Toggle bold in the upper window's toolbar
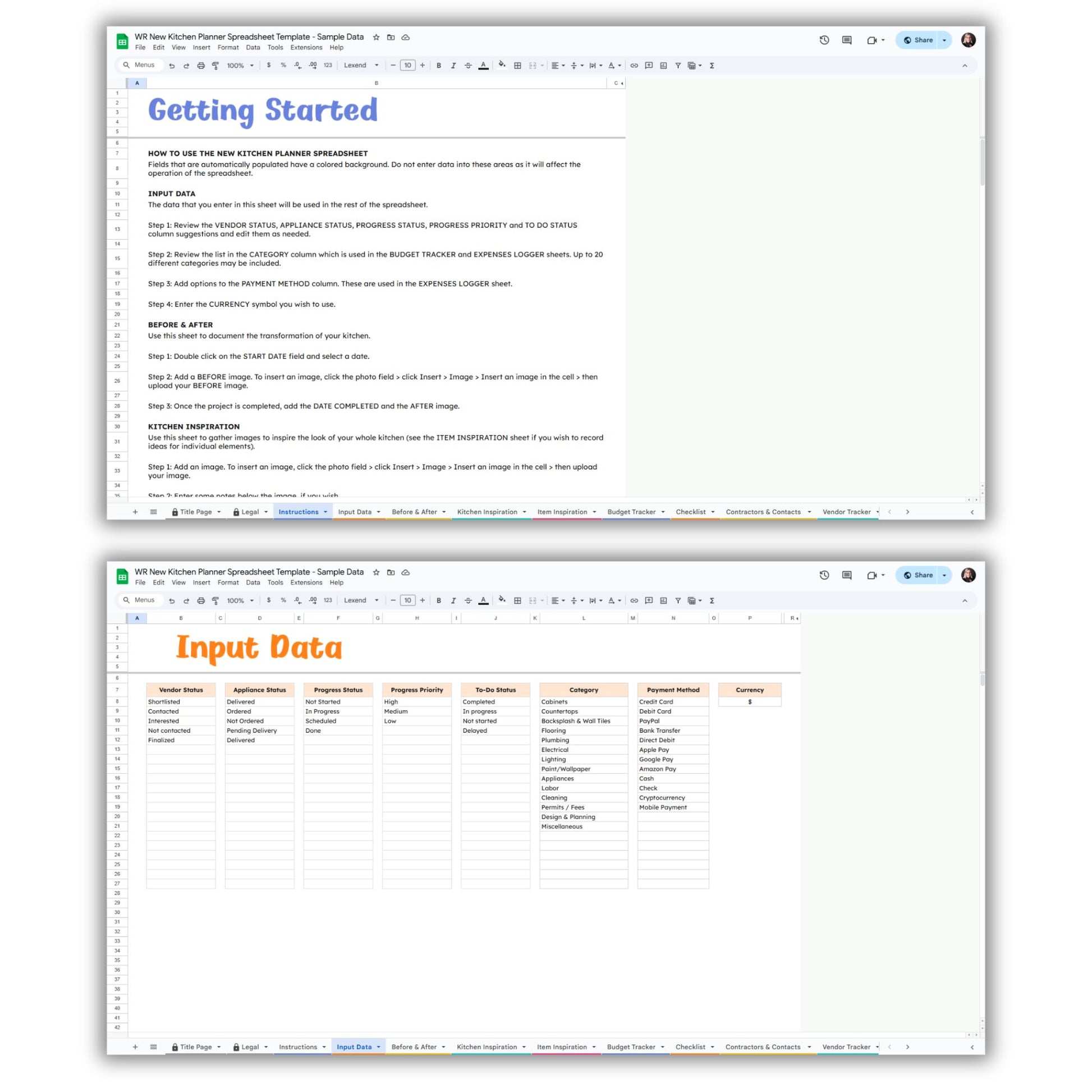The height and width of the screenshot is (1092, 1092). pyautogui.click(x=439, y=66)
